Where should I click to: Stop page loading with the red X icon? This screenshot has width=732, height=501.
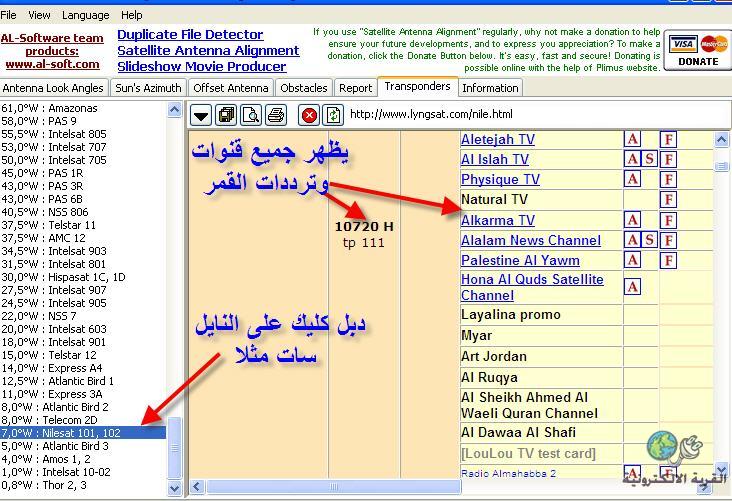point(309,115)
